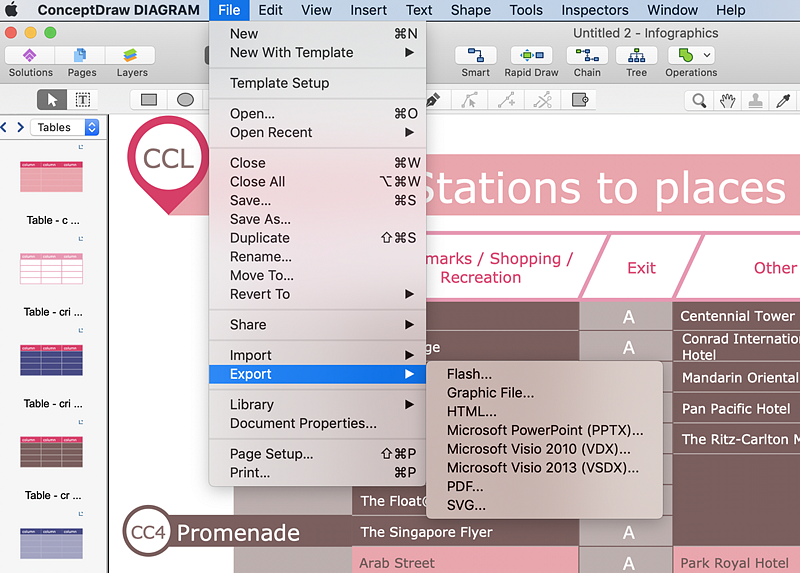Image resolution: width=800 pixels, height=573 pixels.
Task: Choose Print... menu item
Action: (317, 473)
